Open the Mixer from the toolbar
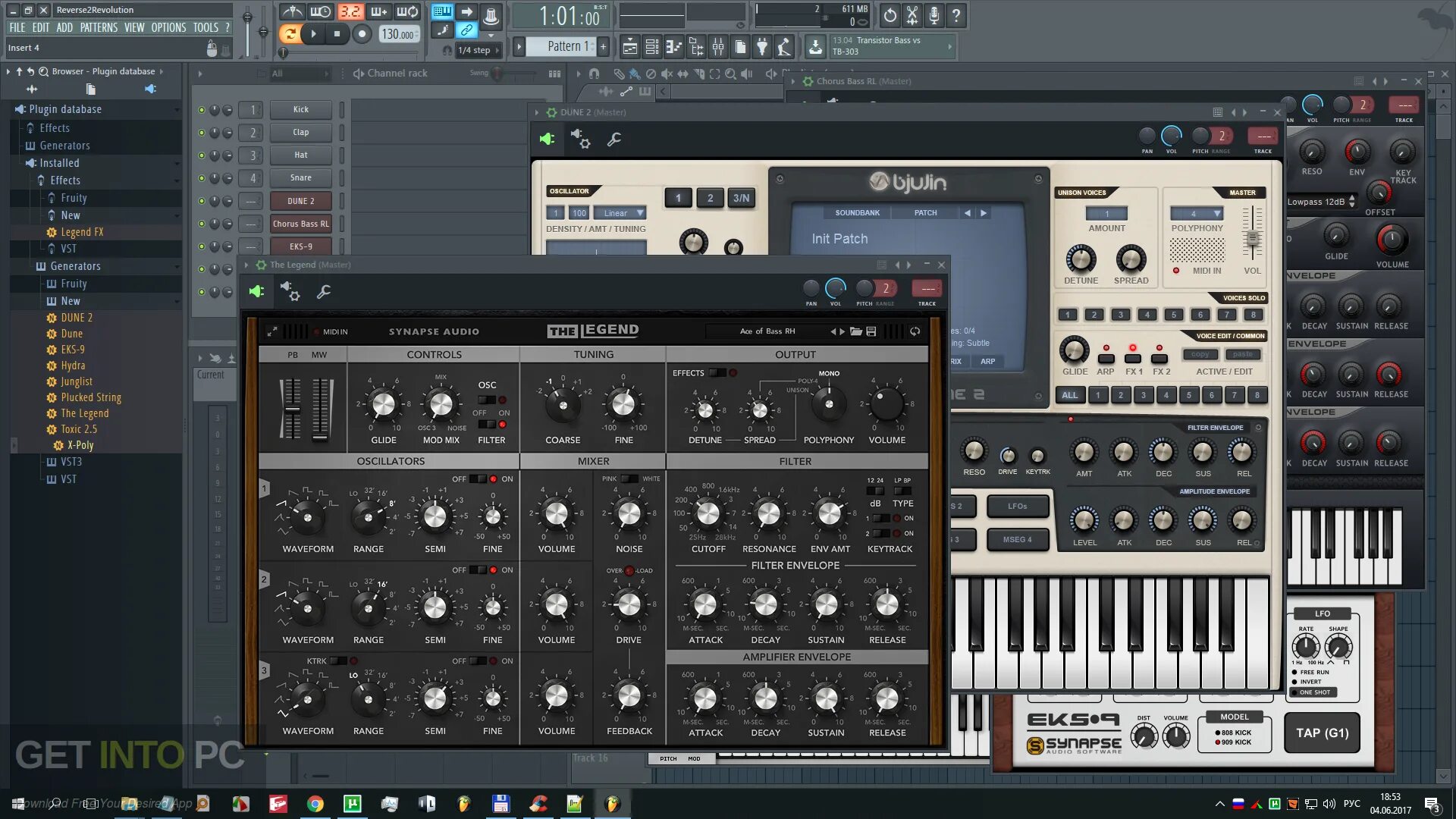1456x819 pixels. pos(718,46)
